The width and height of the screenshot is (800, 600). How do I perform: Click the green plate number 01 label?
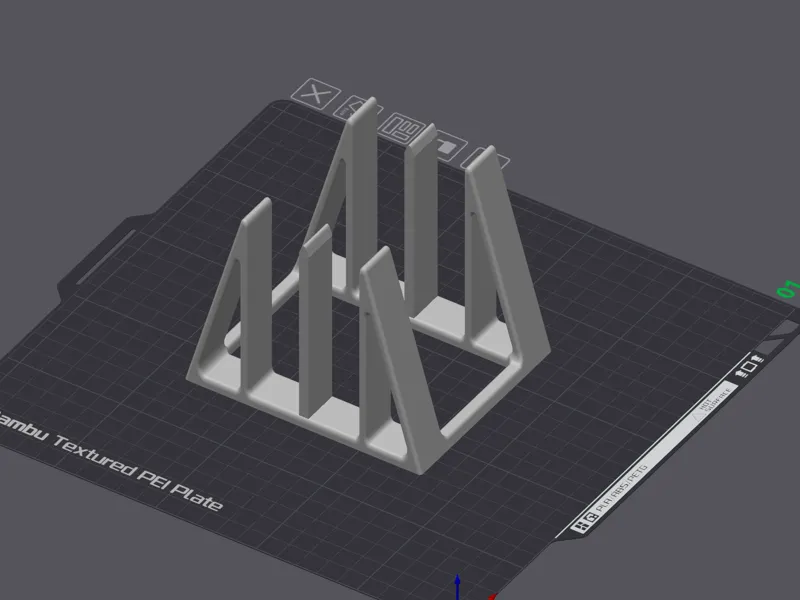(x=788, y=289)
